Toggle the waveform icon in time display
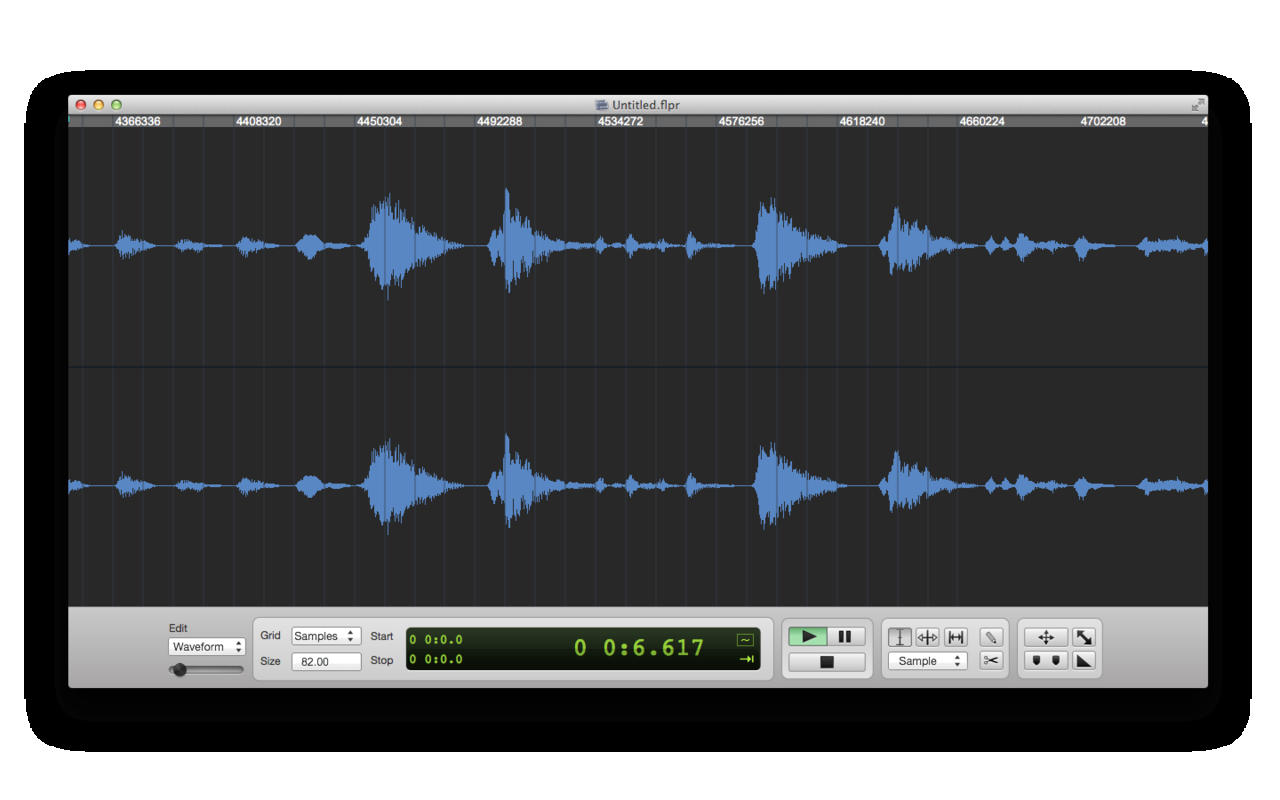 745,640
